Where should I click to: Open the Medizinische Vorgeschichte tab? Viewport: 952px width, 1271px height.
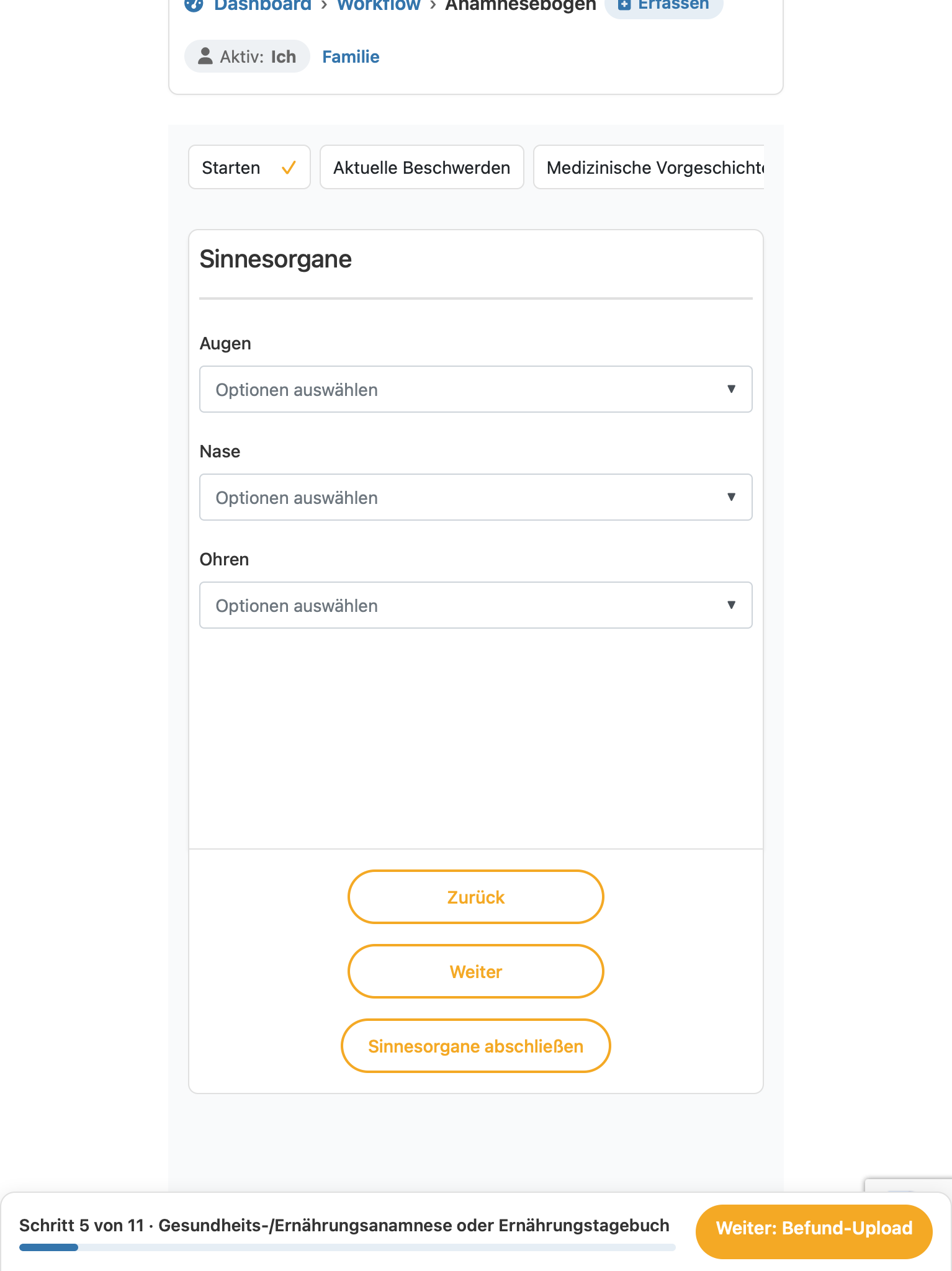pos(649,168)
